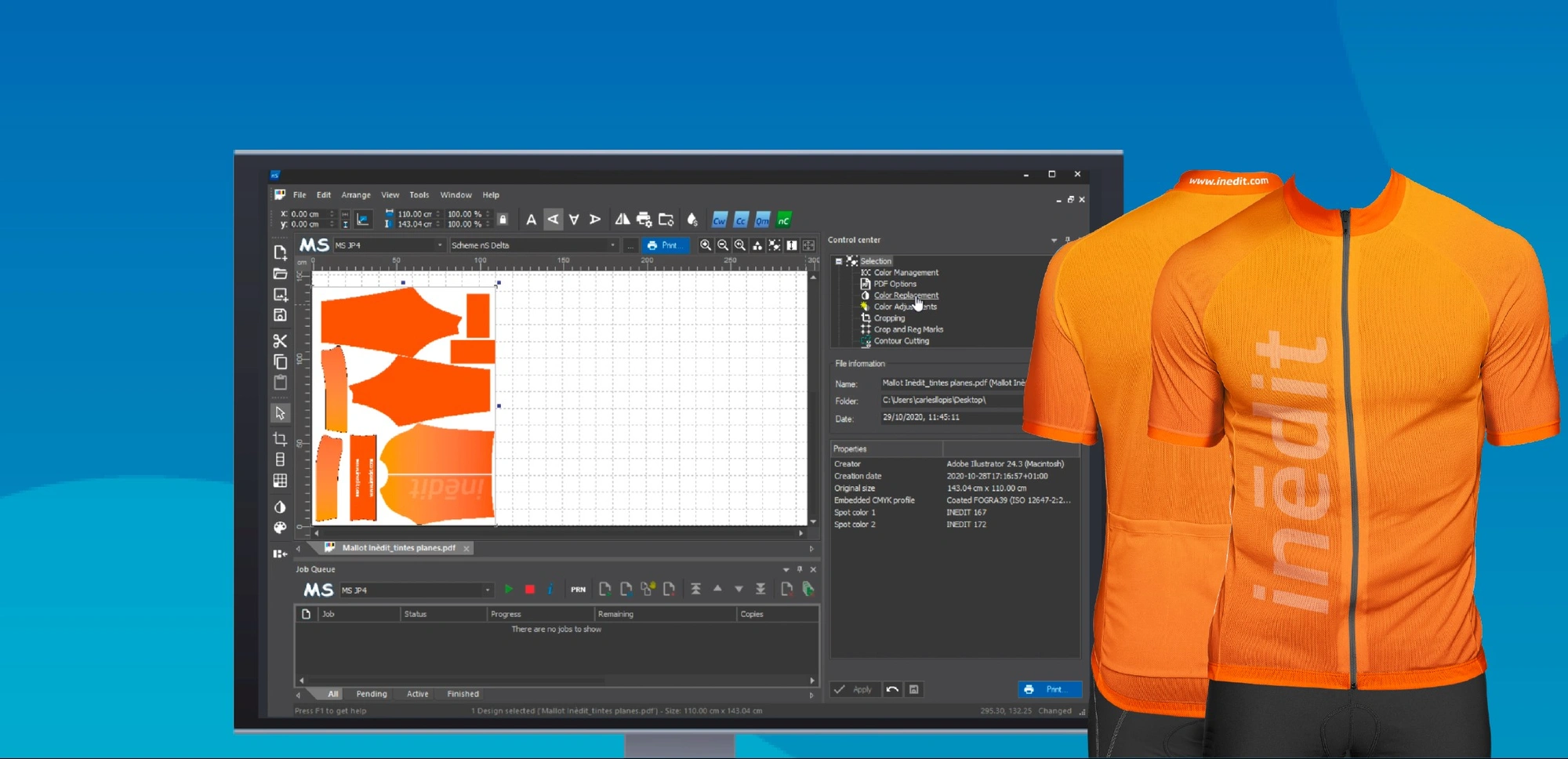Toggle the rotate-left orientation A button
The width and height of the screenshot is (1568, 759).
(553, 220)
